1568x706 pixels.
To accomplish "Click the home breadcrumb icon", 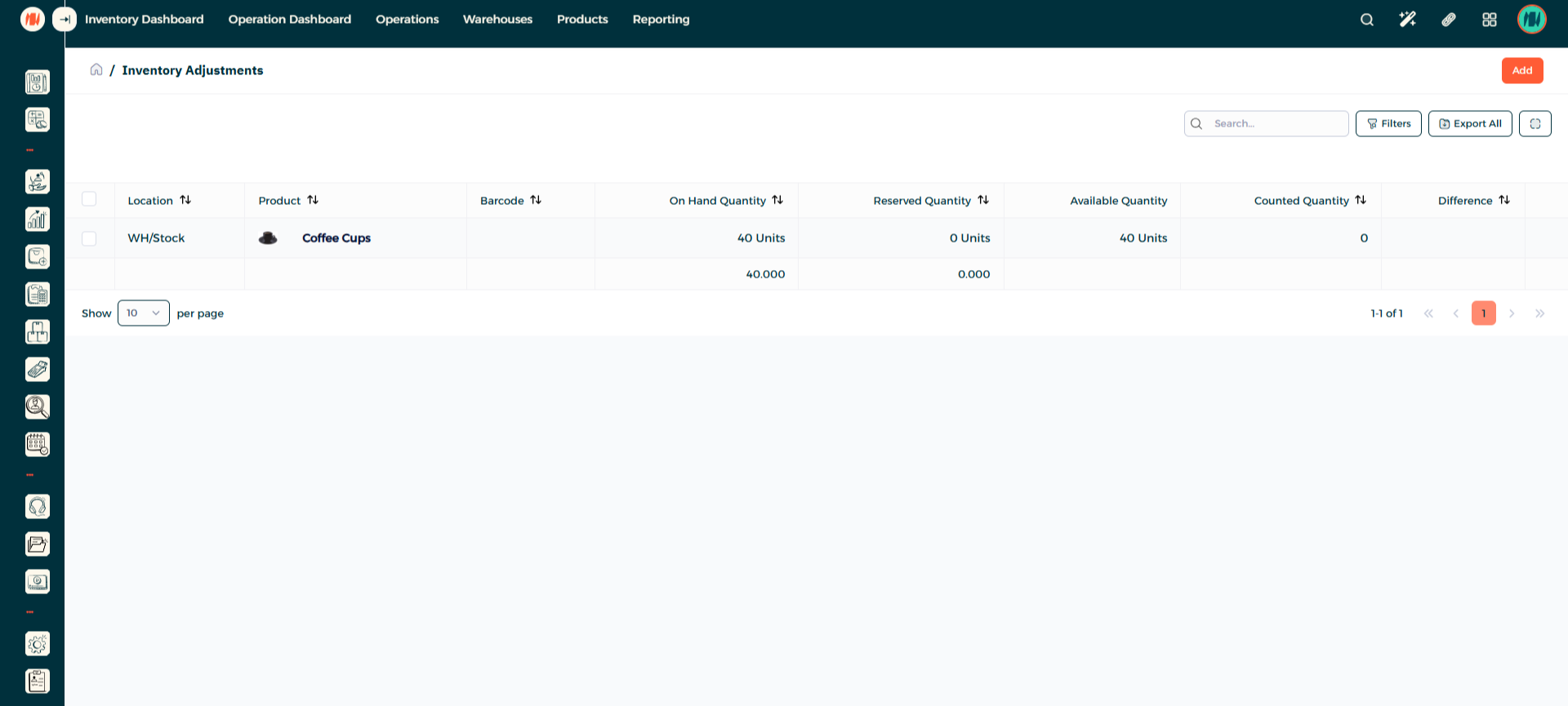I will click(96, 70).
